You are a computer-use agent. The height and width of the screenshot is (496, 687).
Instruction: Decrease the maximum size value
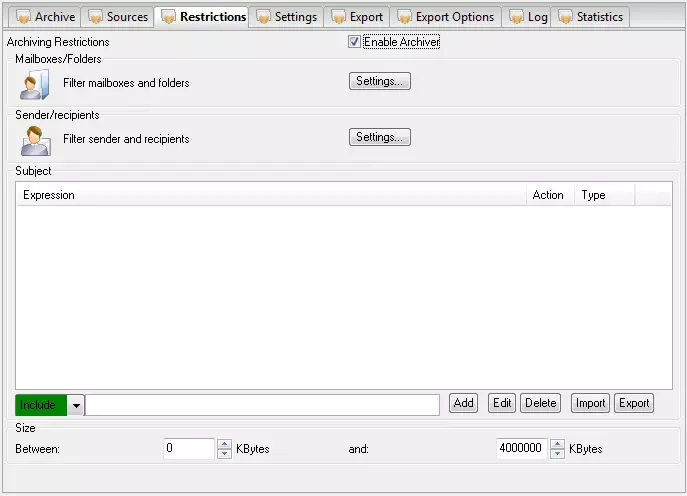557,454
